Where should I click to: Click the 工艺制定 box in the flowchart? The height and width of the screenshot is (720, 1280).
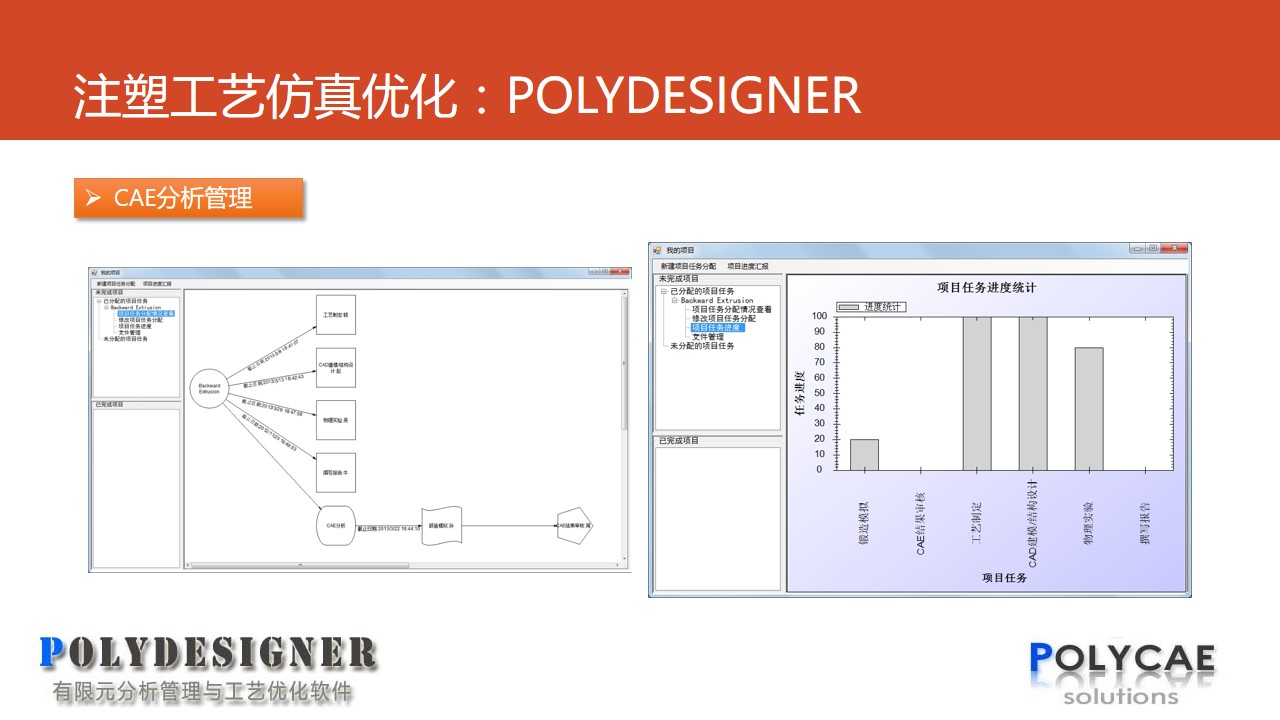(335, 314)
